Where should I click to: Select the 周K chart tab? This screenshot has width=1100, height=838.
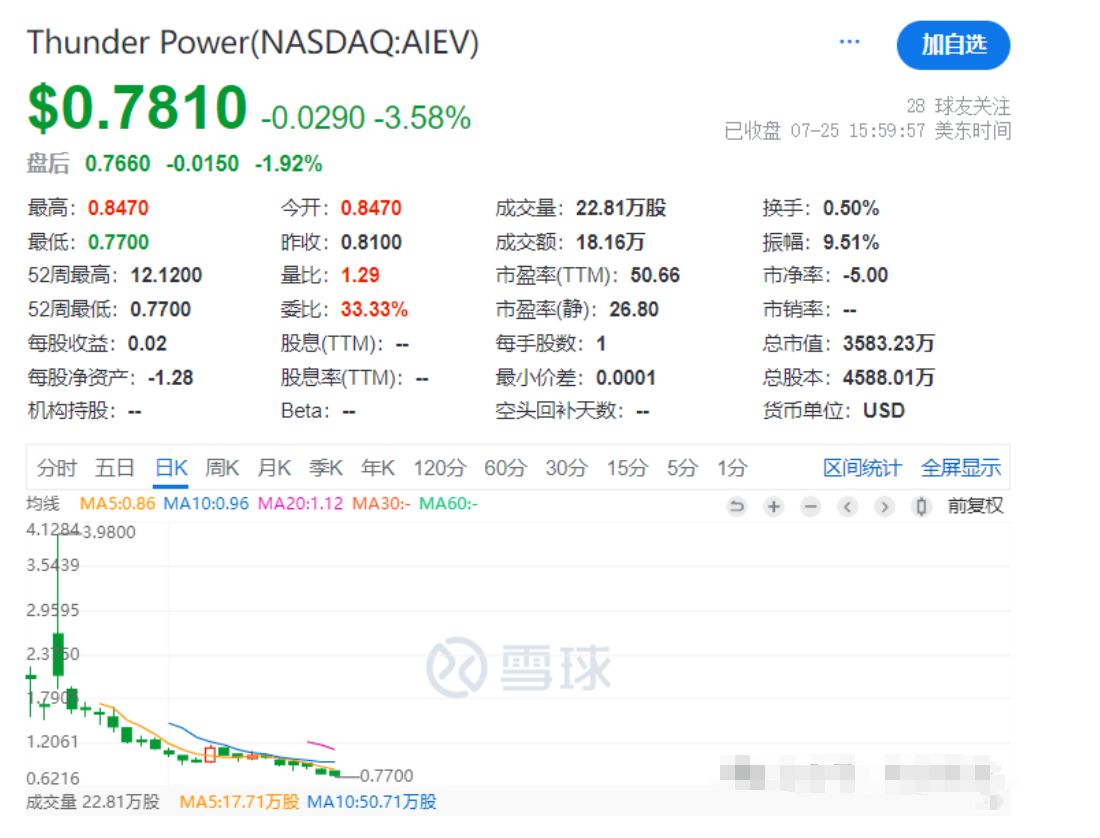tap(222, 468)
